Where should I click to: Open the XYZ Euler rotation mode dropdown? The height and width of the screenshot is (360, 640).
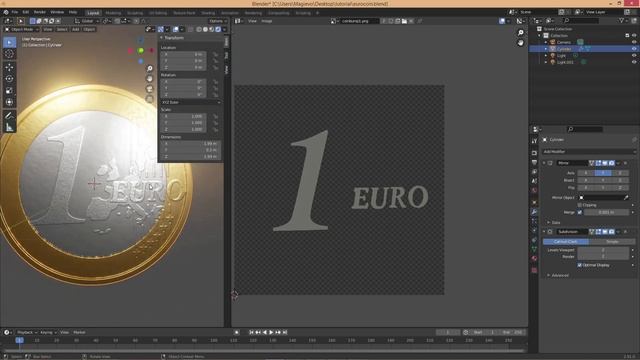pos(191,102)
